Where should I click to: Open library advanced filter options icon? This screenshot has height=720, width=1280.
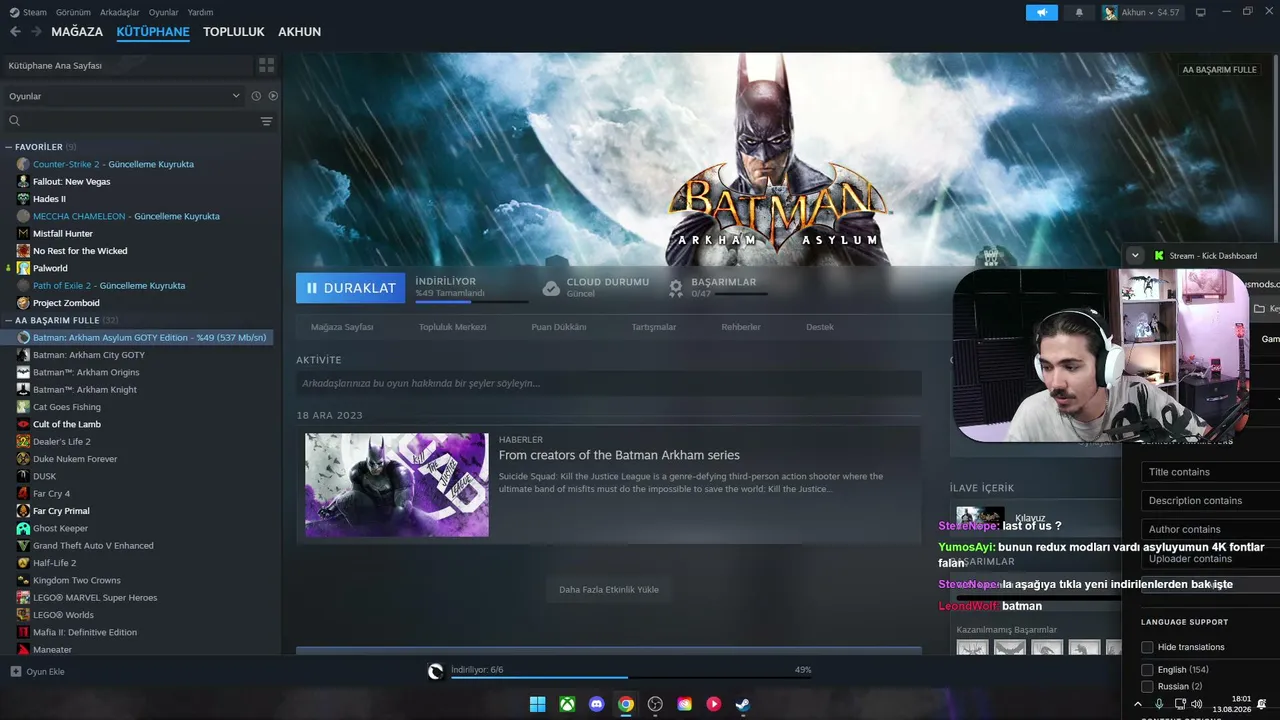[x=266, y=121]
